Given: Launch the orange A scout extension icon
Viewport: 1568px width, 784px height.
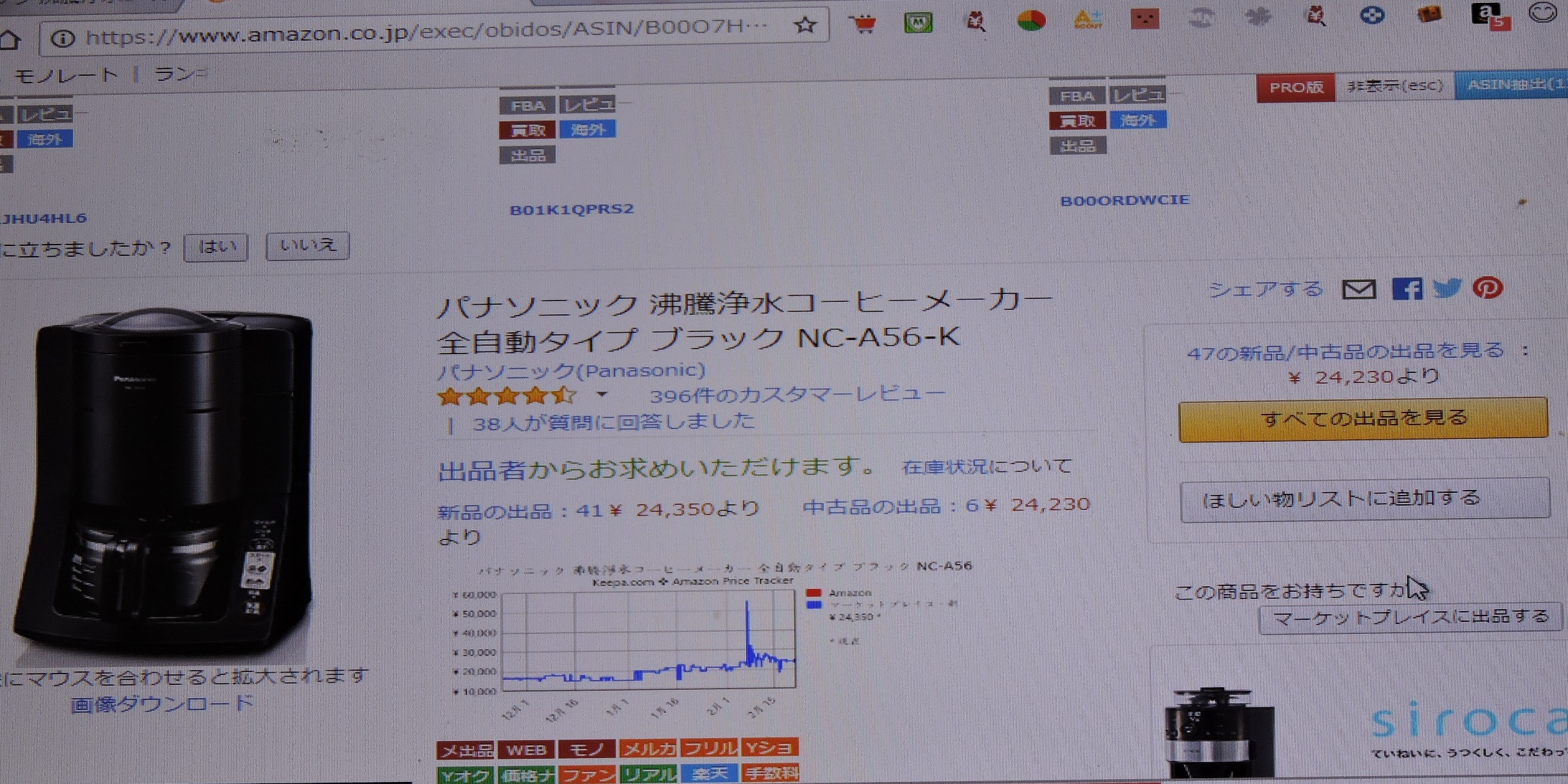Looking at the screenshot, I should click(1088, 19).
